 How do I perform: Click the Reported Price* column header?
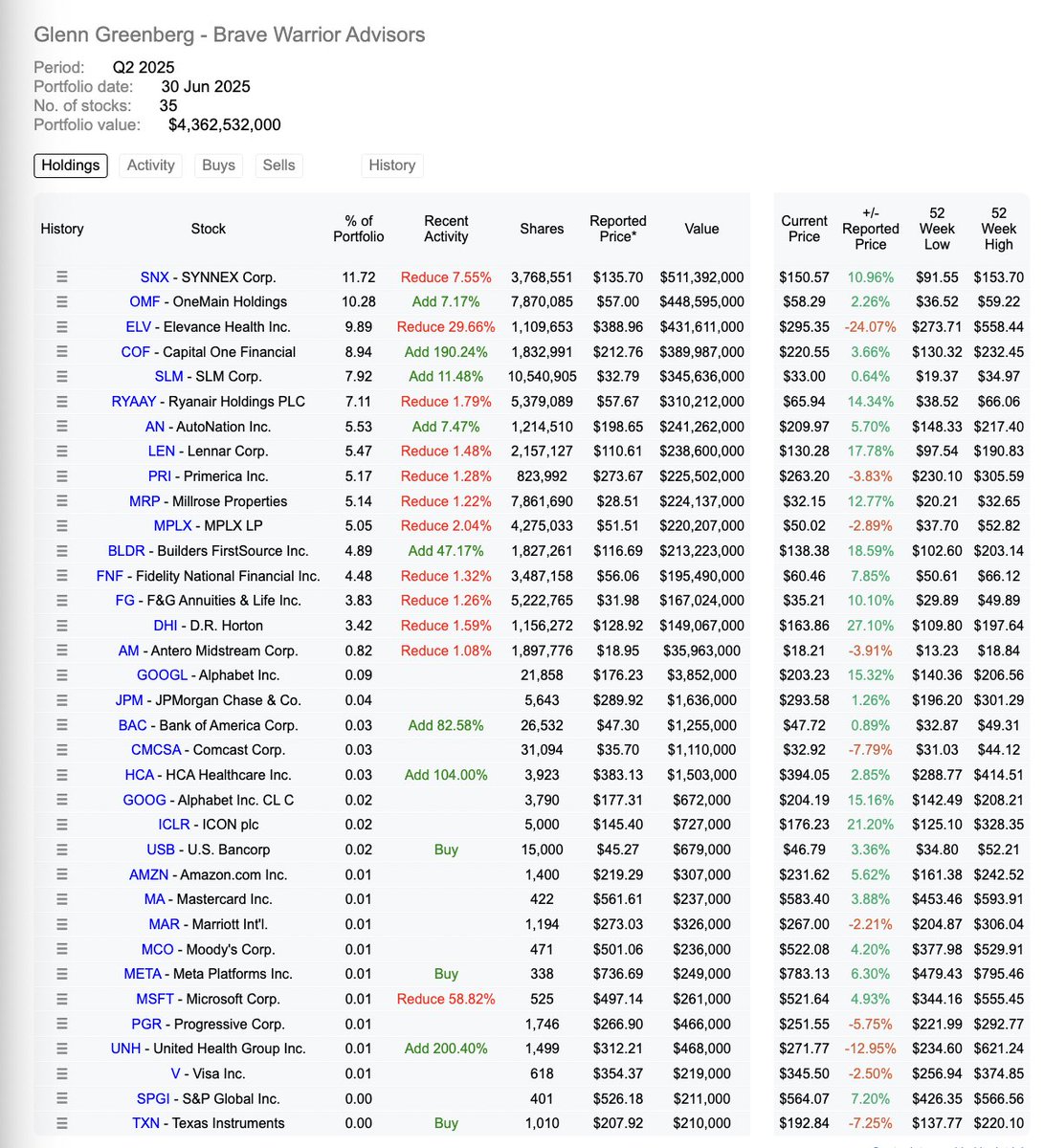coord(618,229)
